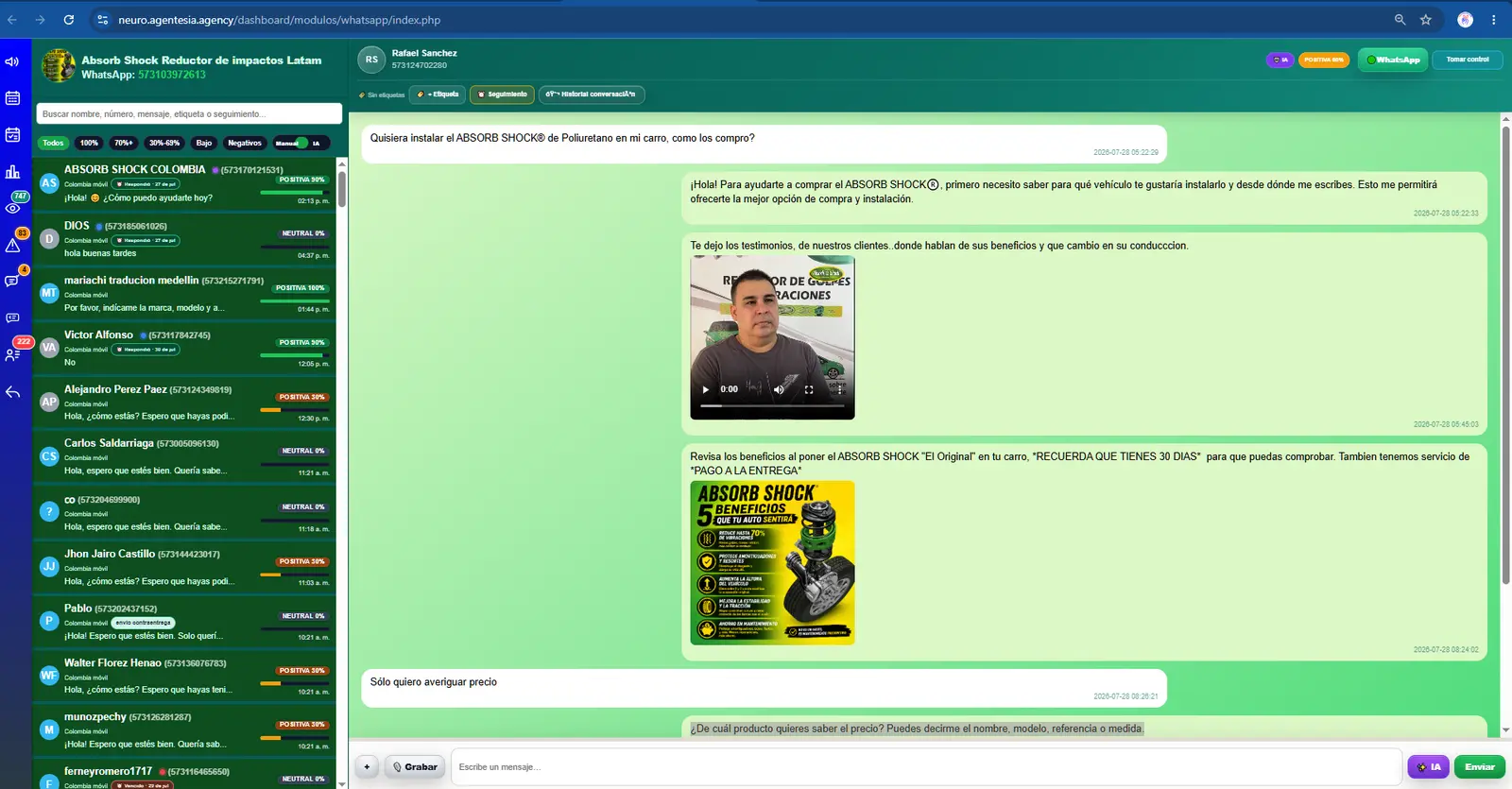Viewport: 1512px width, 789px height.
Task: Open the message card icon in sidebar
Action: click(12, 318)
